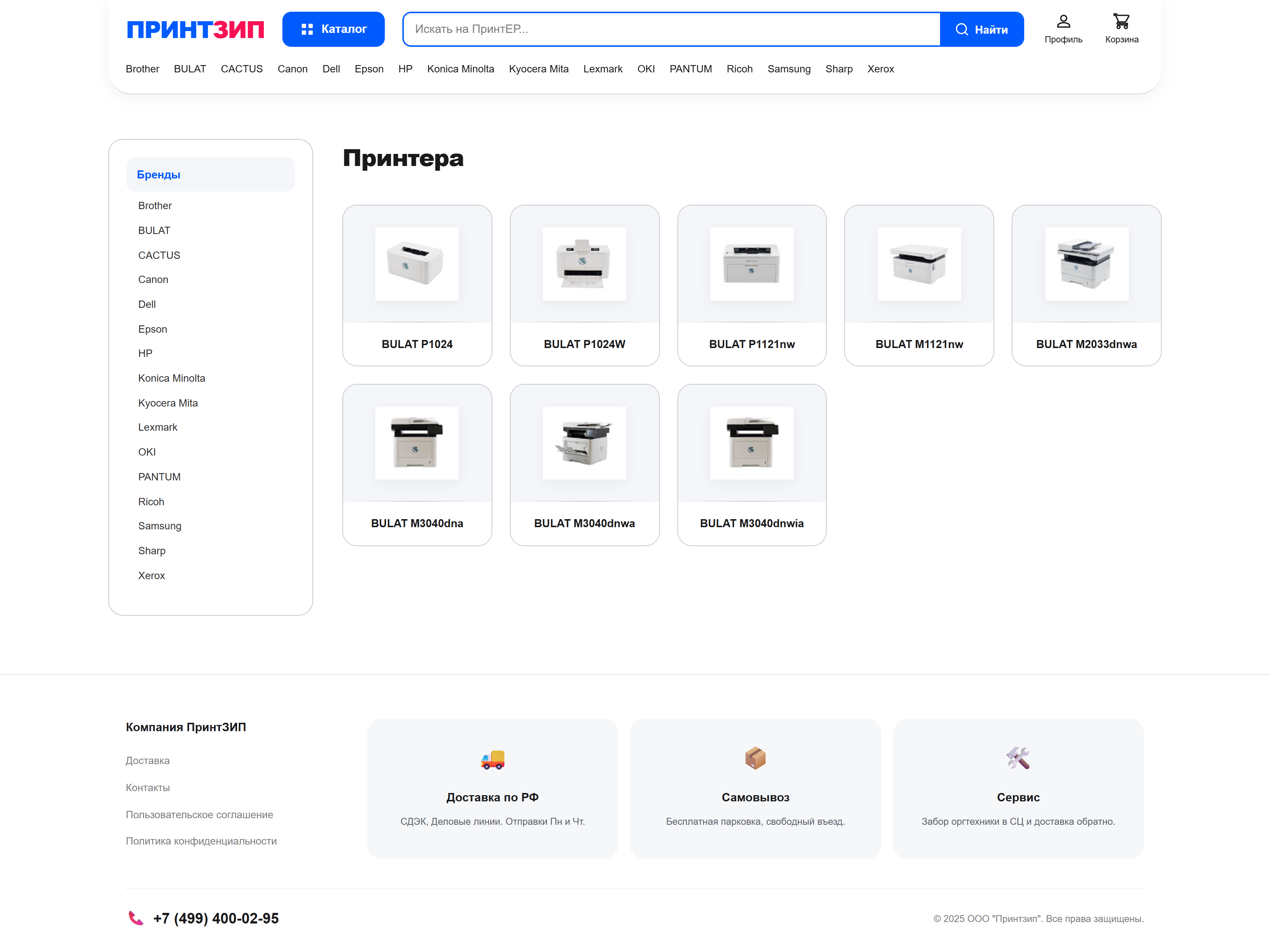Screen dimensions: 1270x952
Task: Click the delivery truck icon
Action: pos(492,759)
